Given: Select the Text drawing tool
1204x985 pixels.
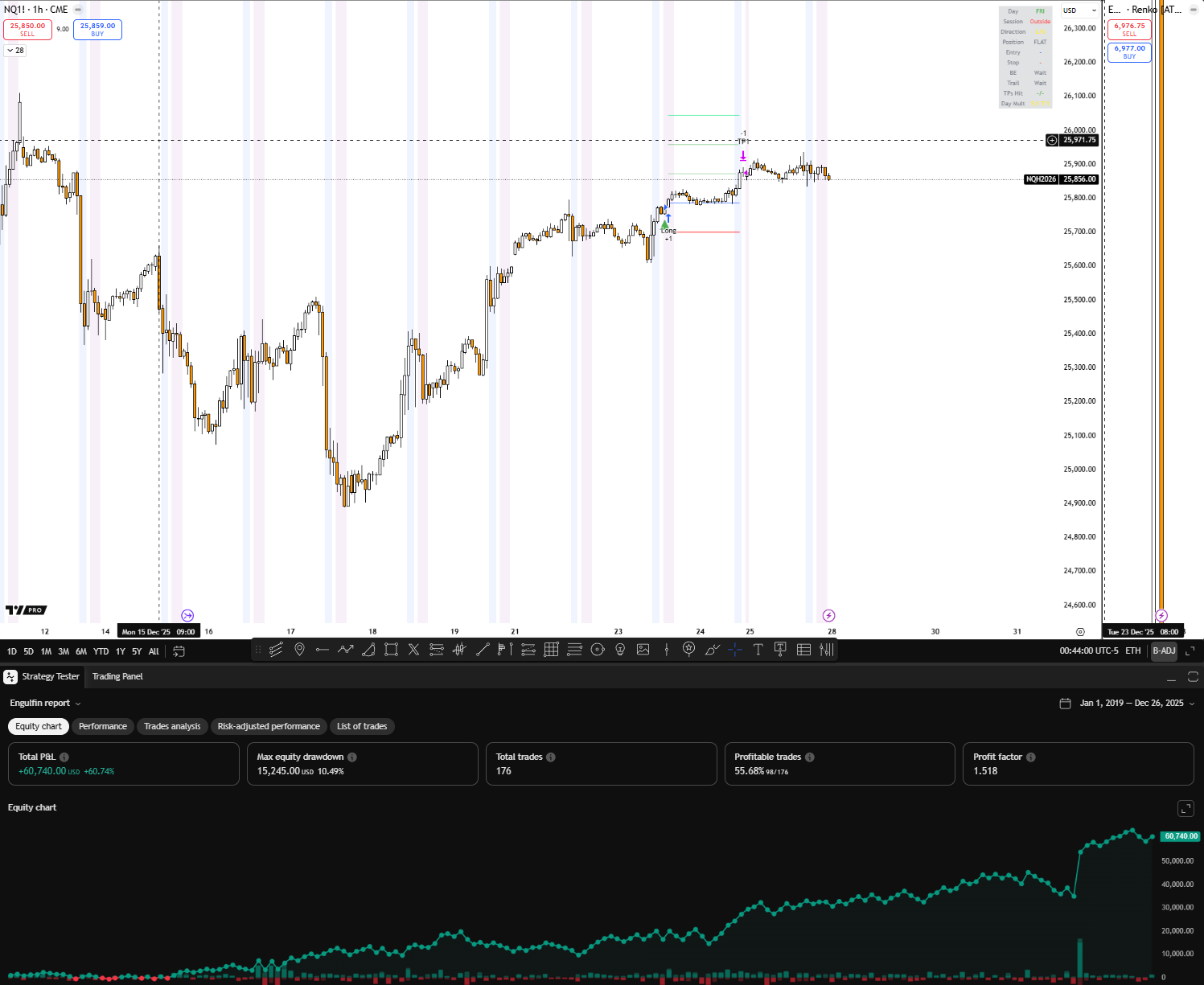Looking at the screenshot, I should tap(758, 650).
